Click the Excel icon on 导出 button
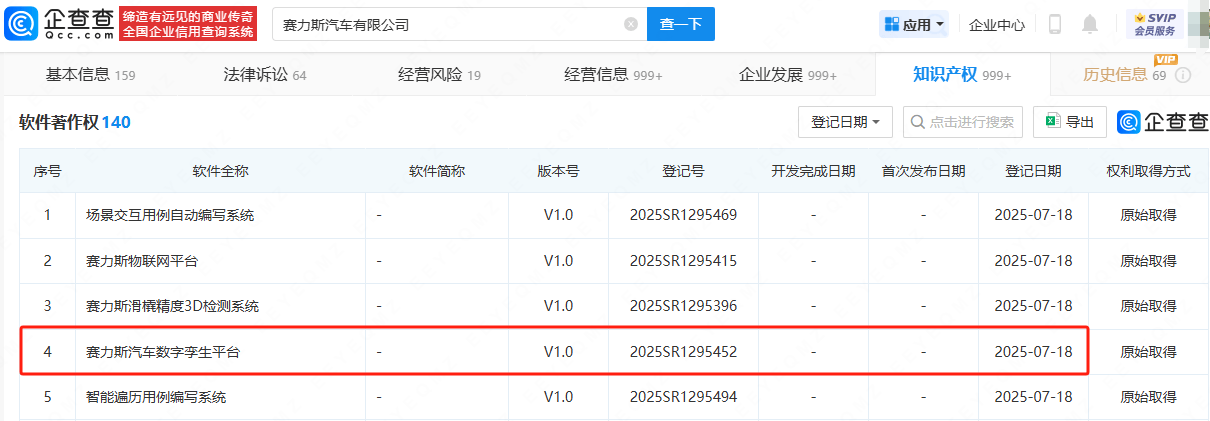 pos(1052,122)
